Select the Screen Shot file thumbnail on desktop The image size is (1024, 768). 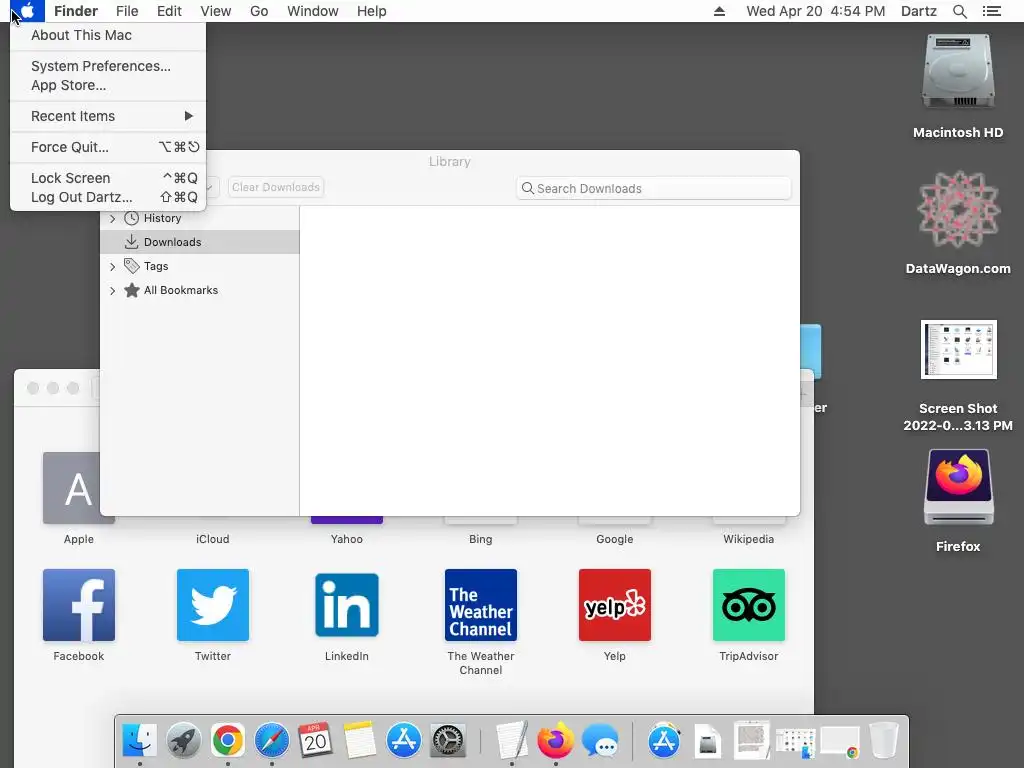tap(958, 349)
